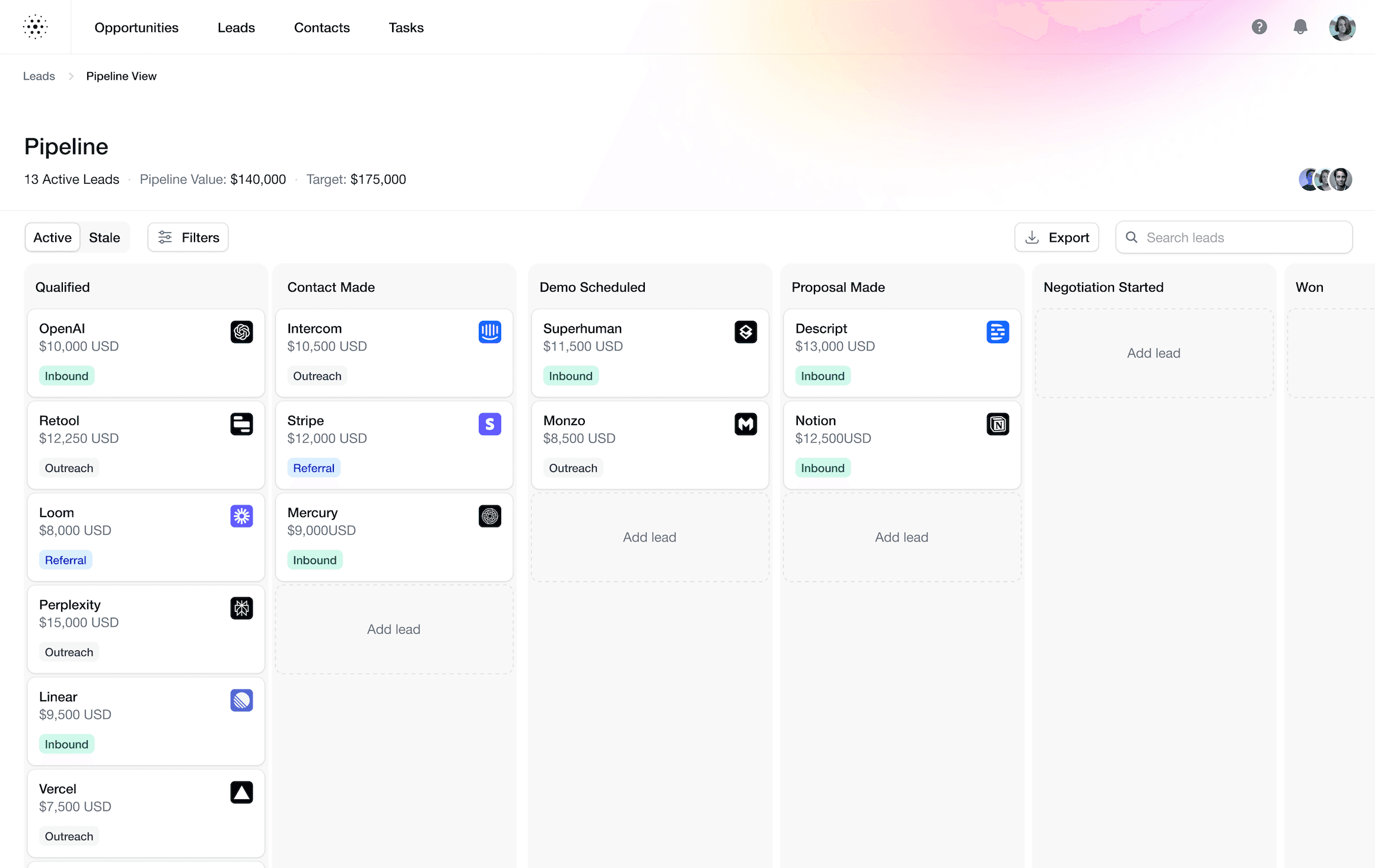Click the Leads breadcrumb link
The height and width of the screenshot is (868, 1375).
click(x=39, y=76)
